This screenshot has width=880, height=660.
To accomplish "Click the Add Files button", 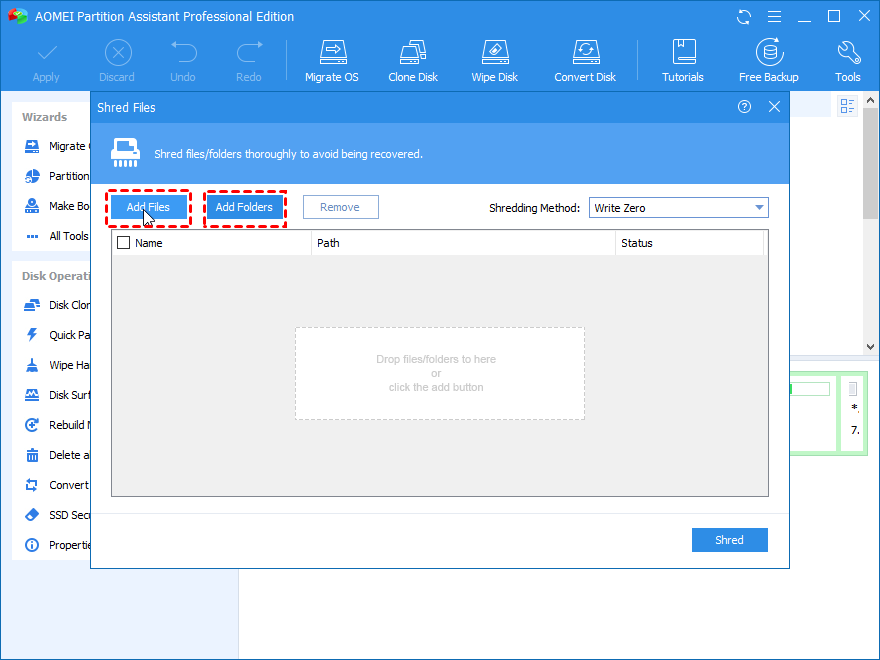I will 149,207.
